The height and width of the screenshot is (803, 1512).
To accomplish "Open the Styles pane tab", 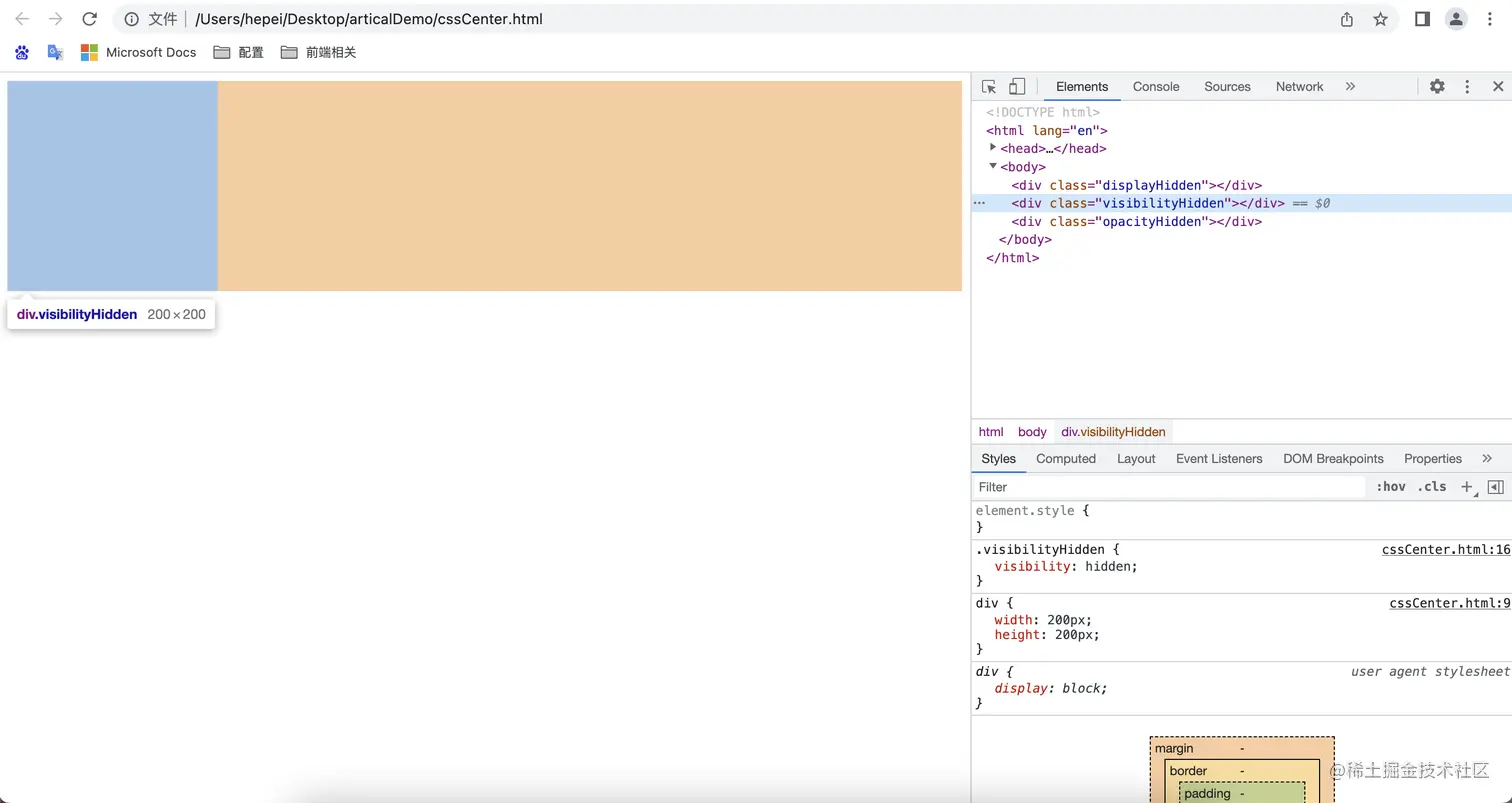I will tap(998, 459).
